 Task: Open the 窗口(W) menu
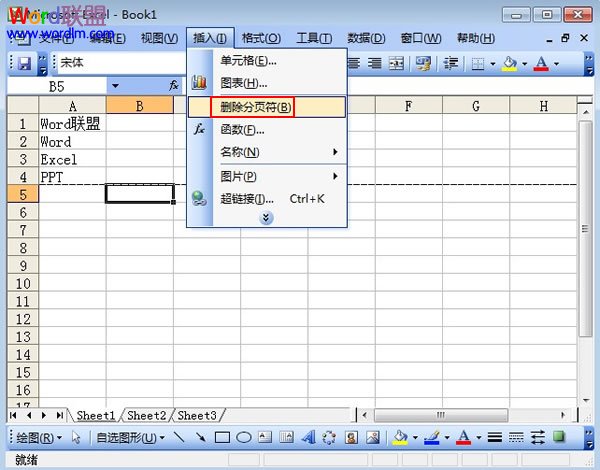(x=421, y=38)
